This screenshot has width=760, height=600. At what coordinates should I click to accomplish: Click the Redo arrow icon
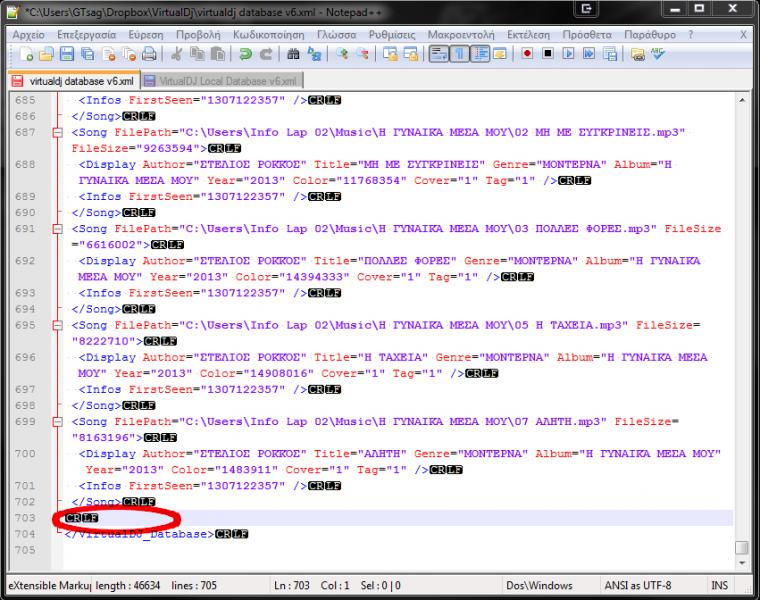(266, 54)
